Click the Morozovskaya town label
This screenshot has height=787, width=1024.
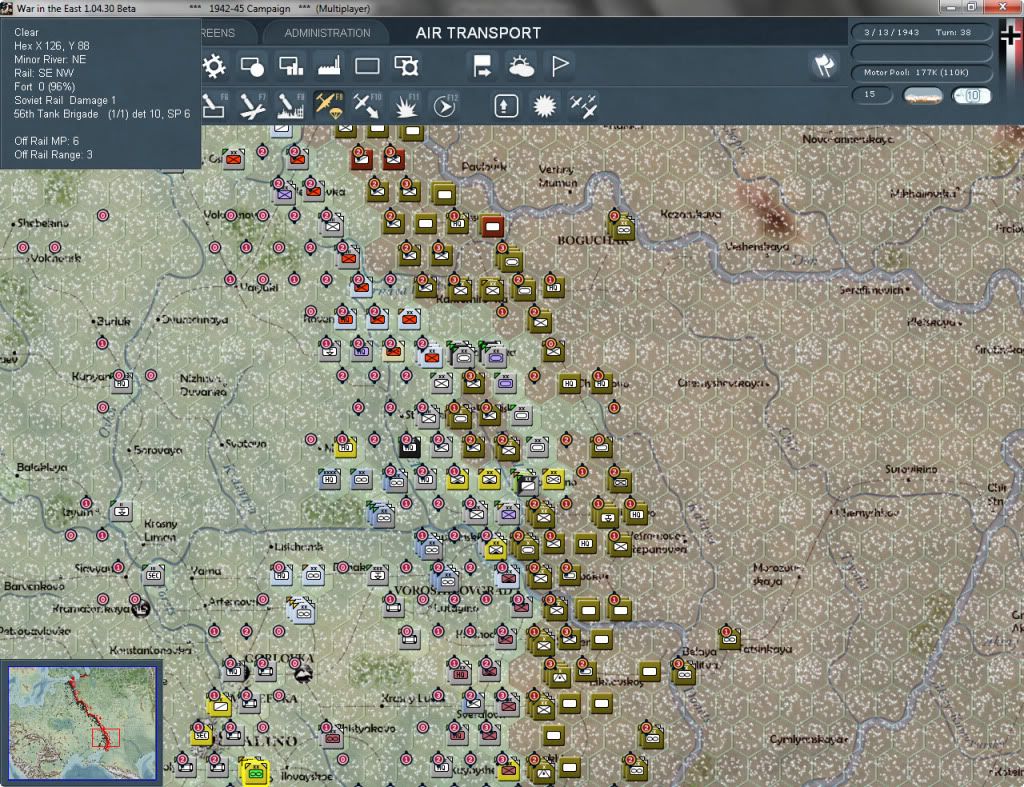[x=774, y=574]
